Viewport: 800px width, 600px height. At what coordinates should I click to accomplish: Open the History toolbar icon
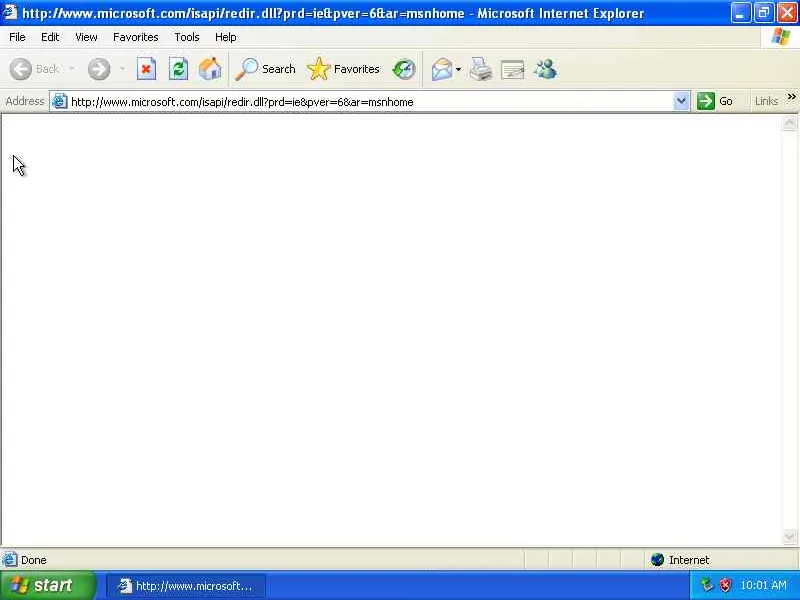click(404, 69)
